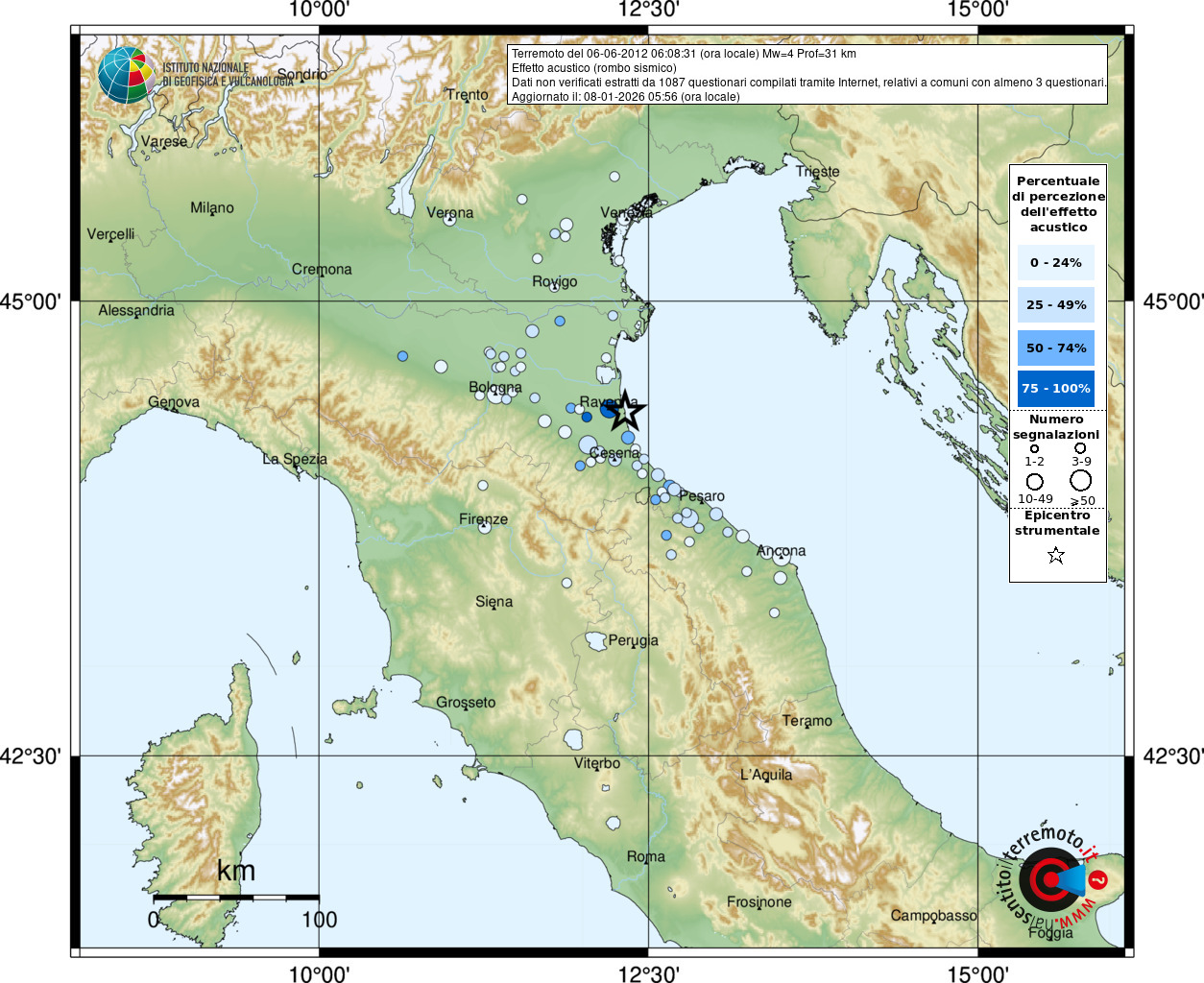Click the Frosinone city label
Screen dimensions: 1204x983
[x=759, y=902]
